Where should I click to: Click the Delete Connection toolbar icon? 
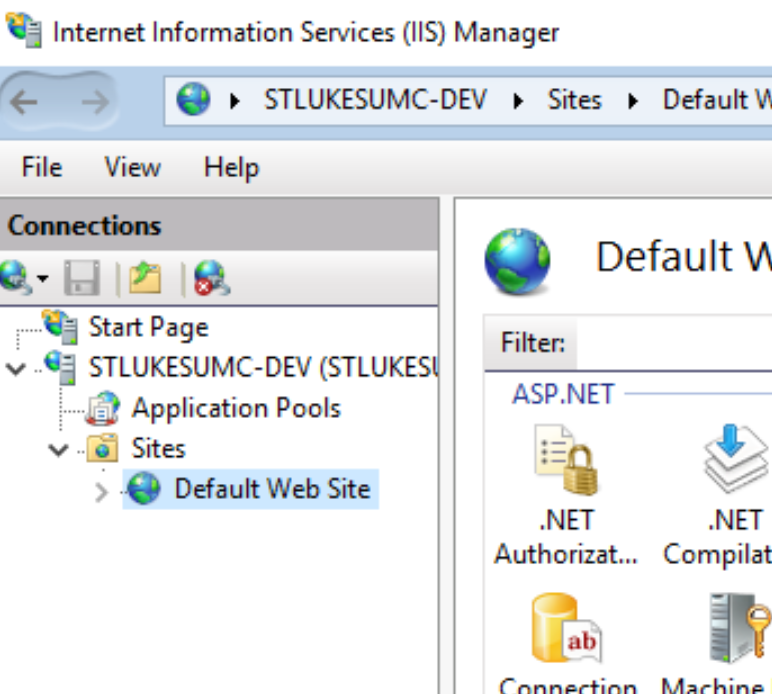[211, 278]
